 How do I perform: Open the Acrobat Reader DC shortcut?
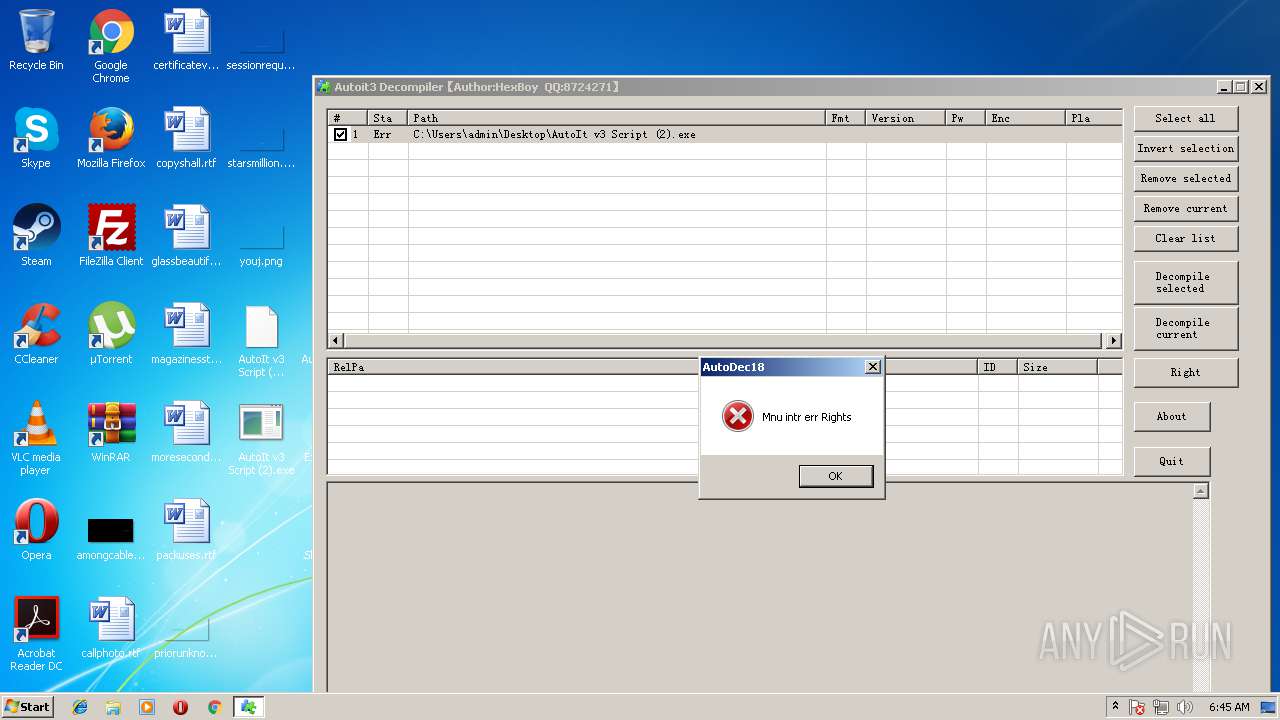click(36, 635)
